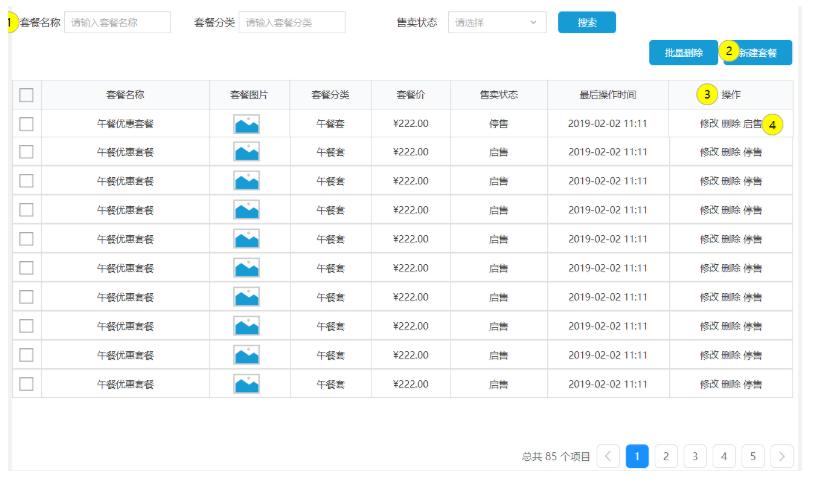Check the checkbox of the 停售 status row
This screenshot has height=479, width=830.
tap(26, 124)
